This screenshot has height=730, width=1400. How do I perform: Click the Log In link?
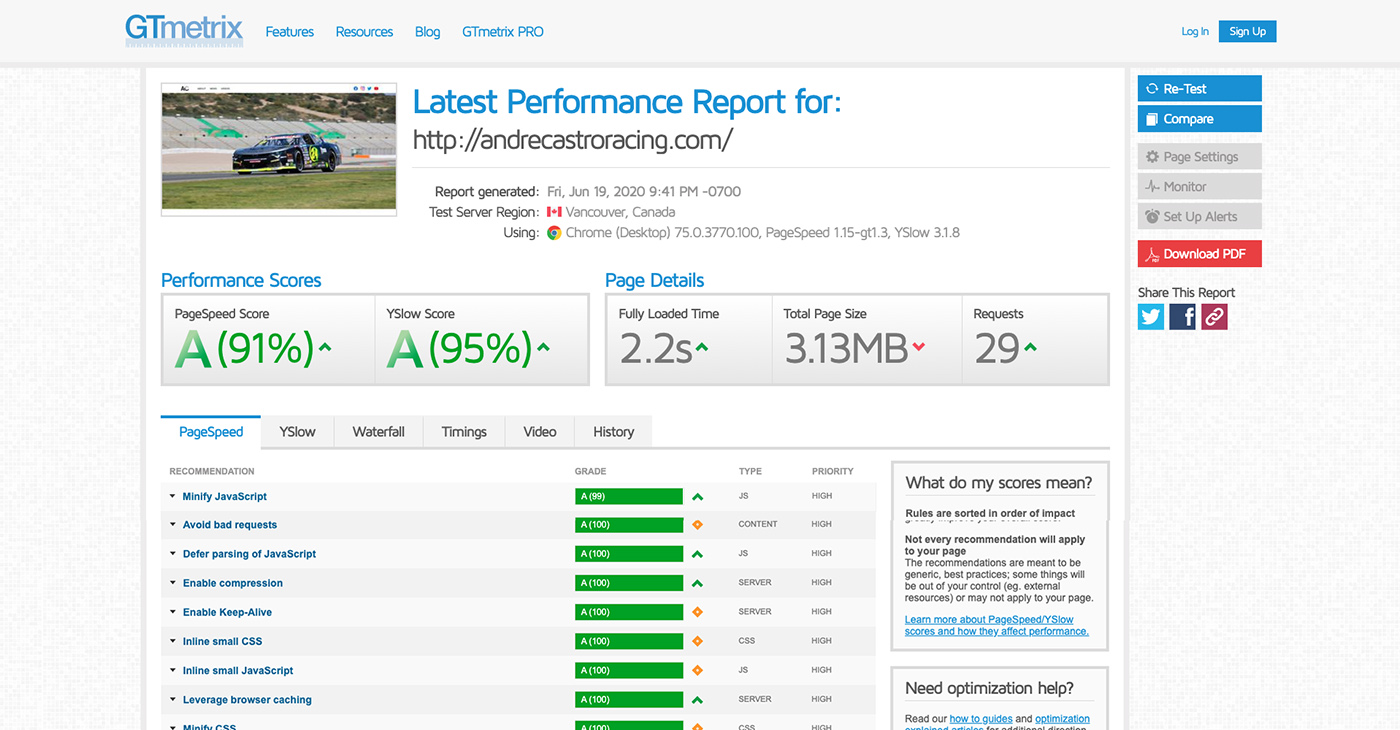click(1195, 32)
